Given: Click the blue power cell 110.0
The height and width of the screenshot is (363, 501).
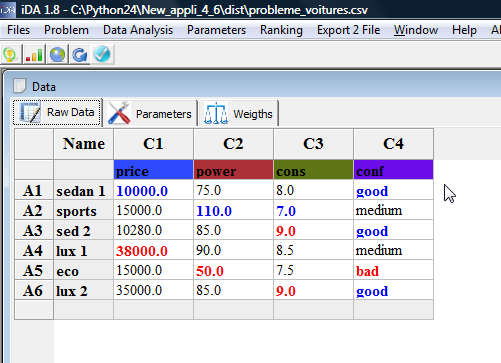Looking at the screenshot, I should click(x=234, y=210).
